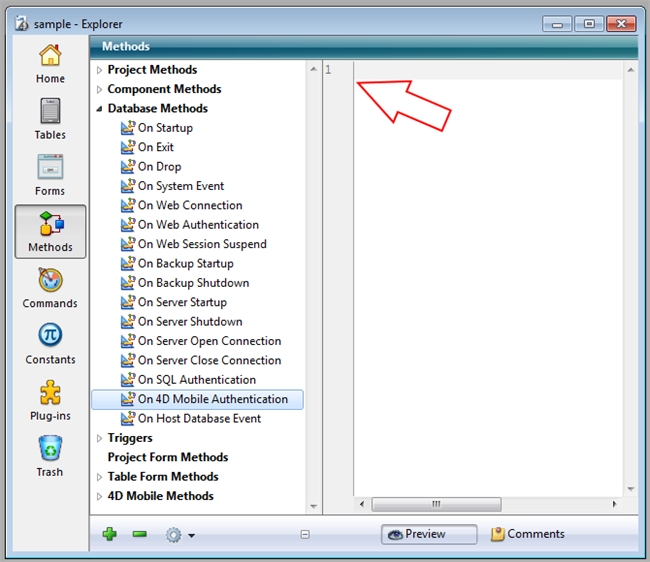Select On Startup database method
The height and width of the screenshot is (562, 650).
165,128
